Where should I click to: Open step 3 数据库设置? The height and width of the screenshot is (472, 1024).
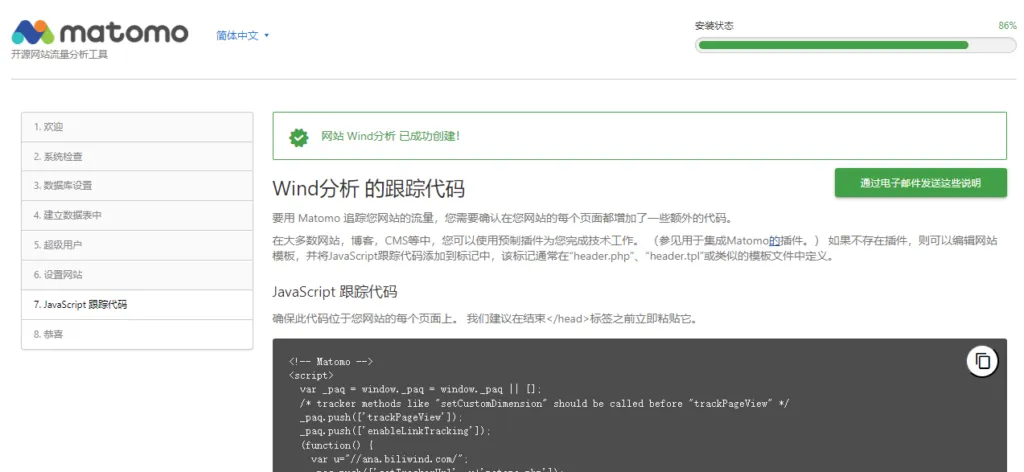137,186
